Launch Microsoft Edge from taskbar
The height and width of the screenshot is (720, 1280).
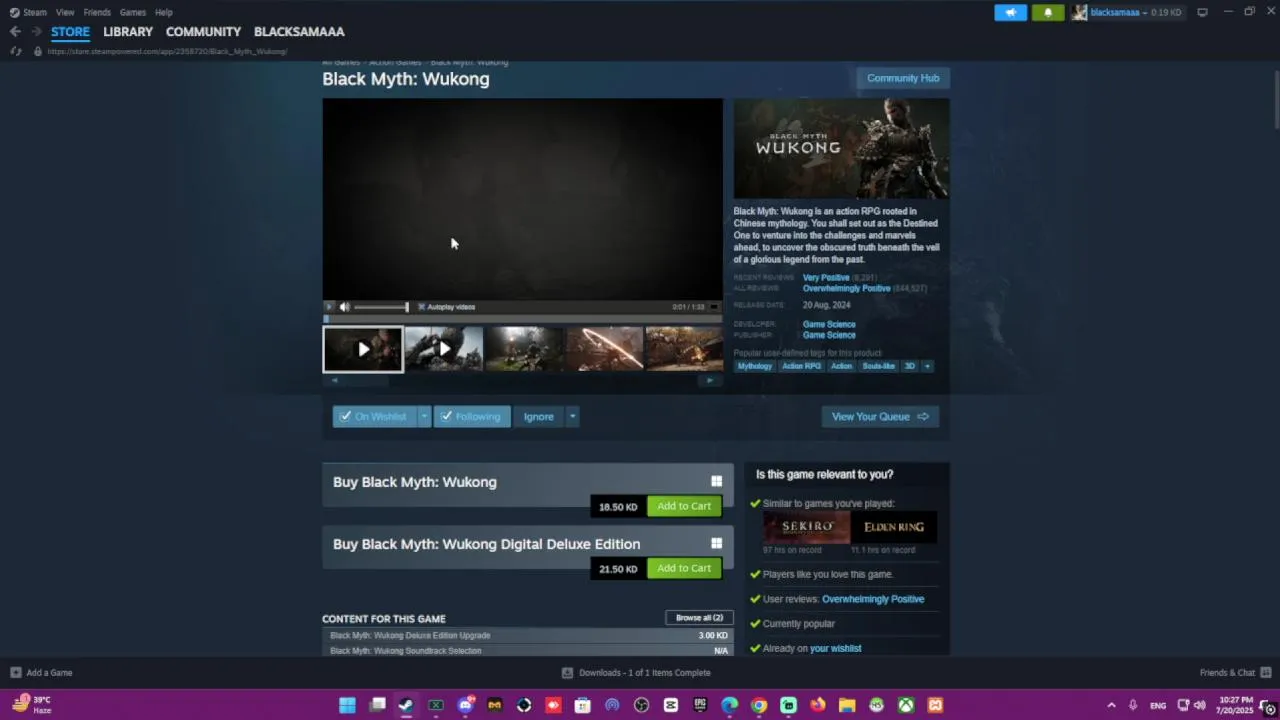729,705
